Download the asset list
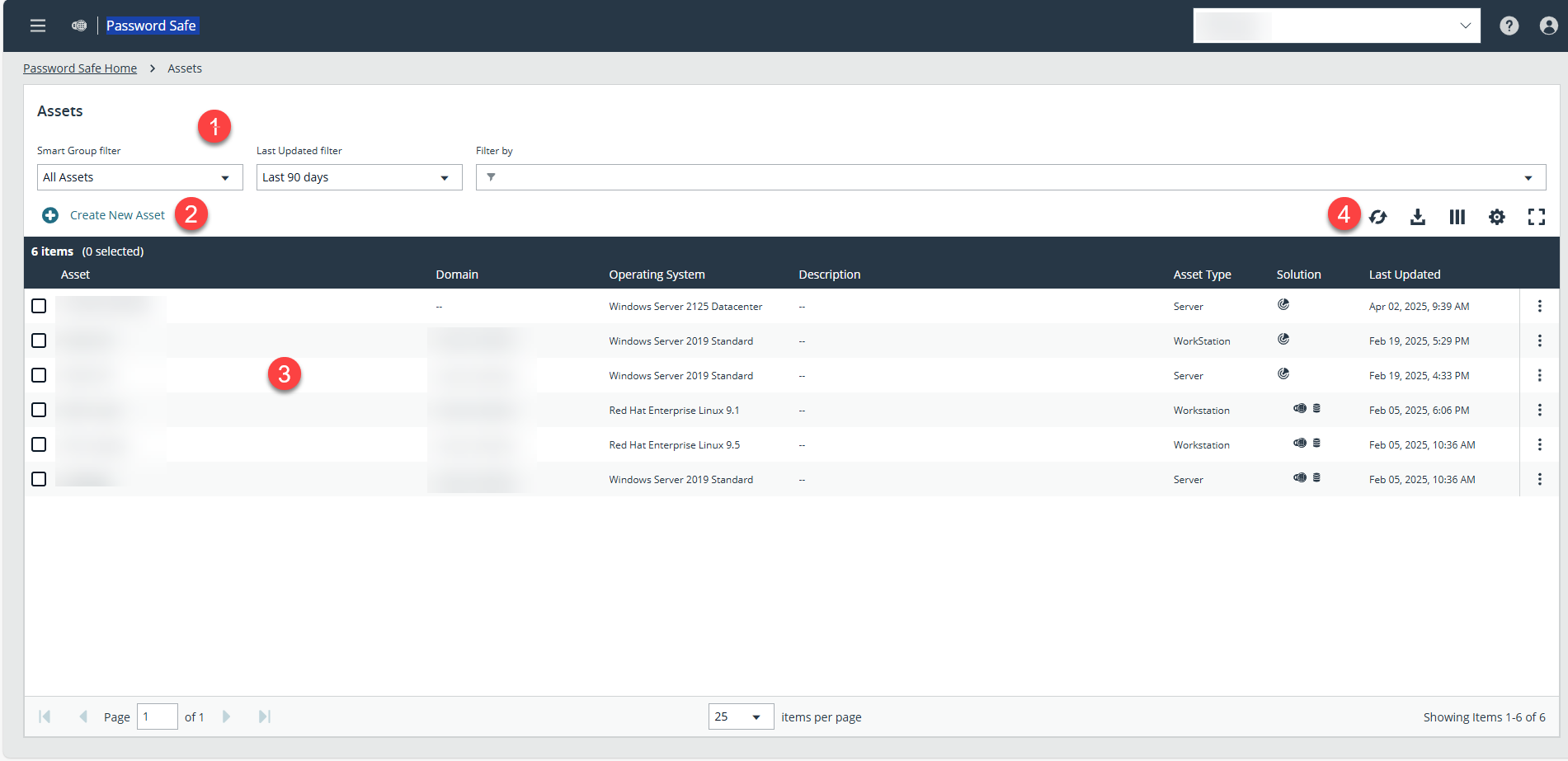The image size is (1568, 761). click(1418, 217)
